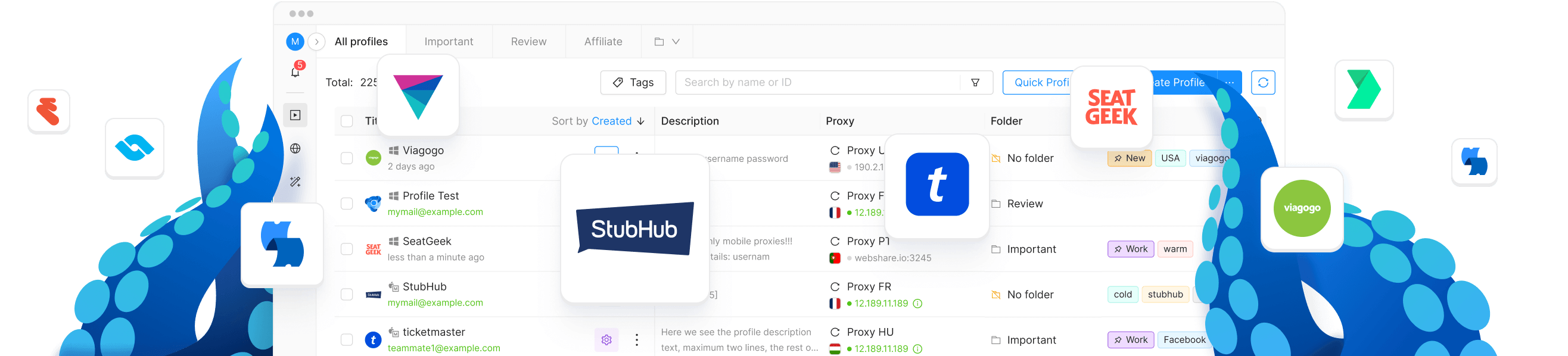Open the filter funnel in search box

(975, 82)
